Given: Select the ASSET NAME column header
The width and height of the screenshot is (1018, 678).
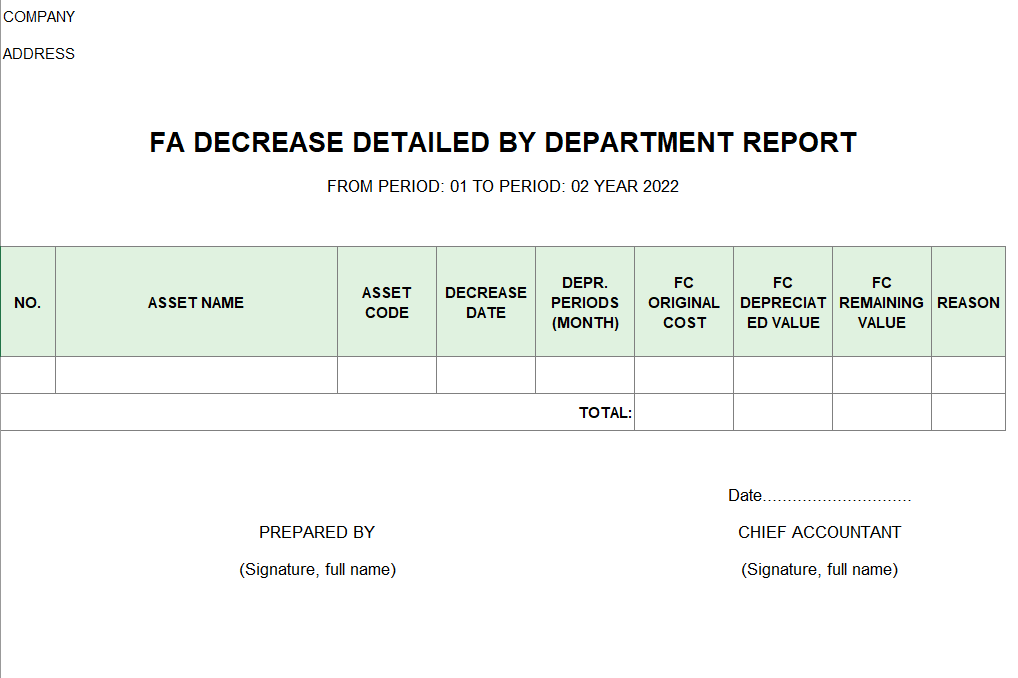Looking at the screenshot, I should pyautogui.click(x=196, y=303).
